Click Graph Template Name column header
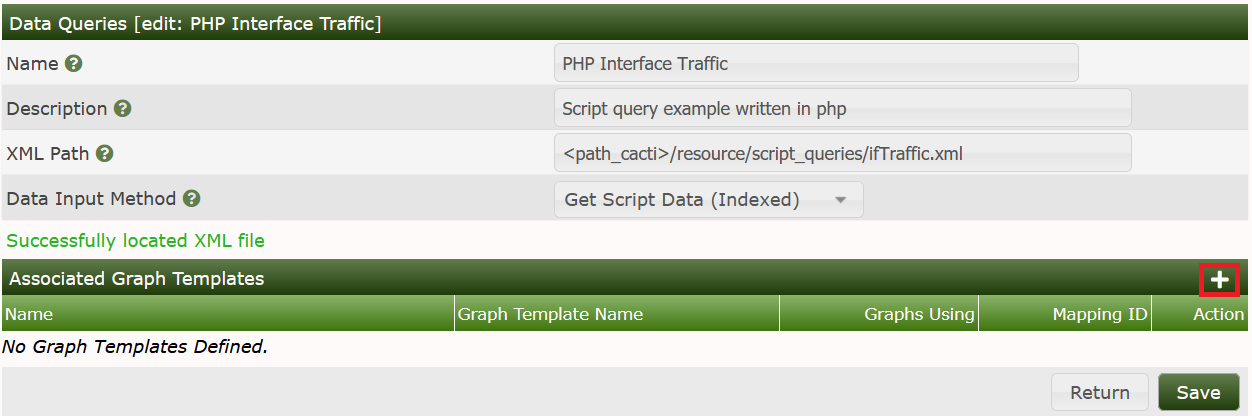 point(617,314)
